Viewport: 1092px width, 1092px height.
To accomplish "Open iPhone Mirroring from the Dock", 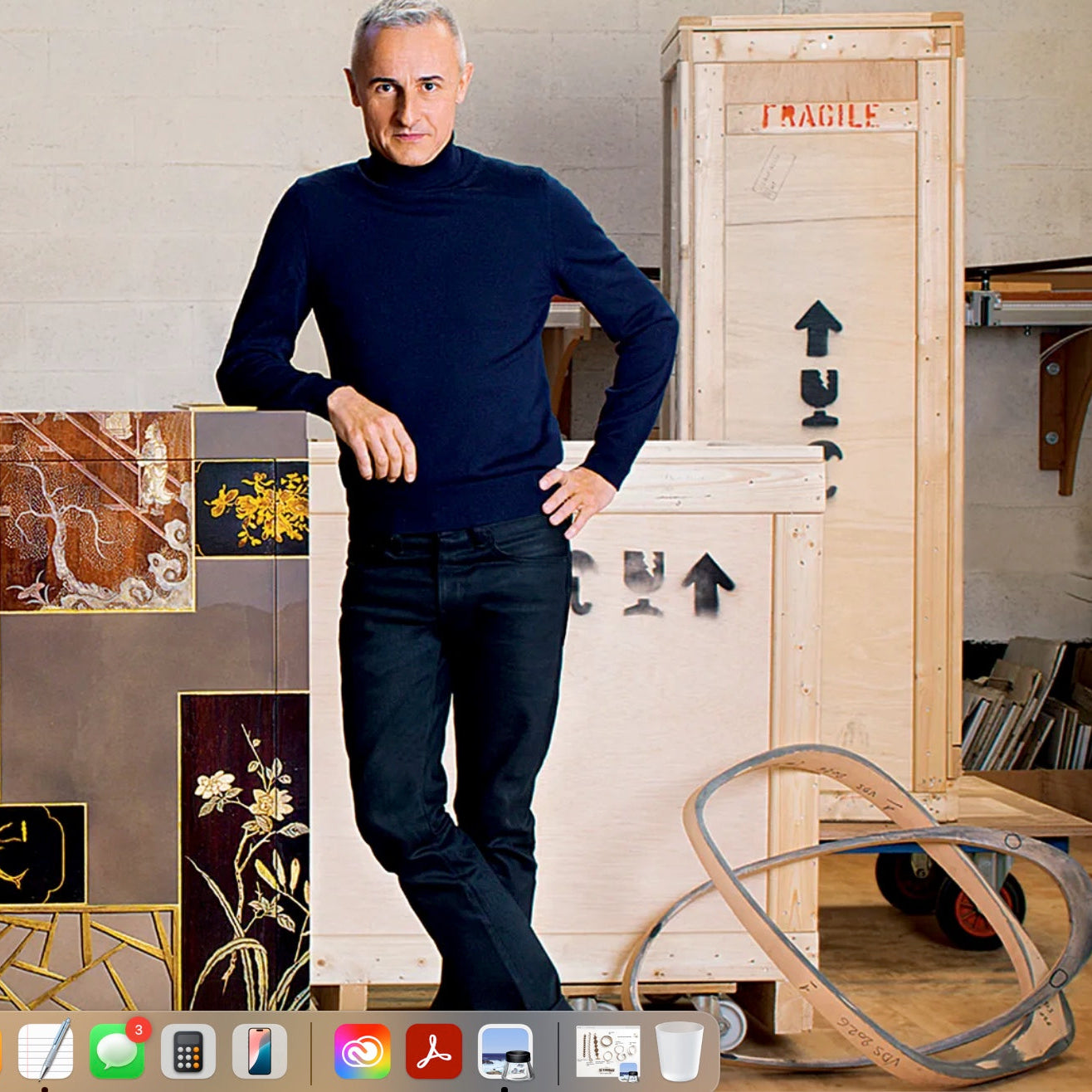I will 260,1051.
